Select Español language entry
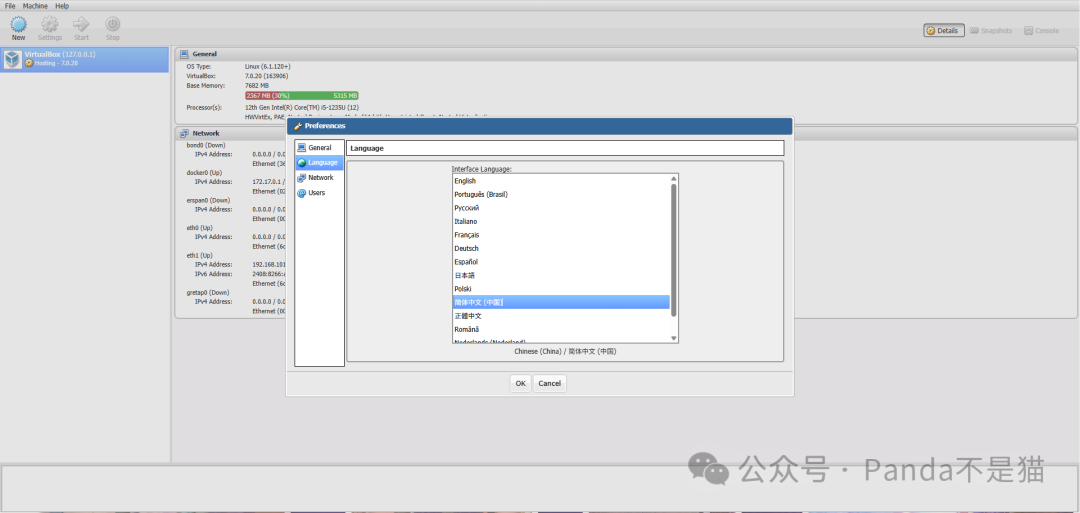 pos(561,262)
